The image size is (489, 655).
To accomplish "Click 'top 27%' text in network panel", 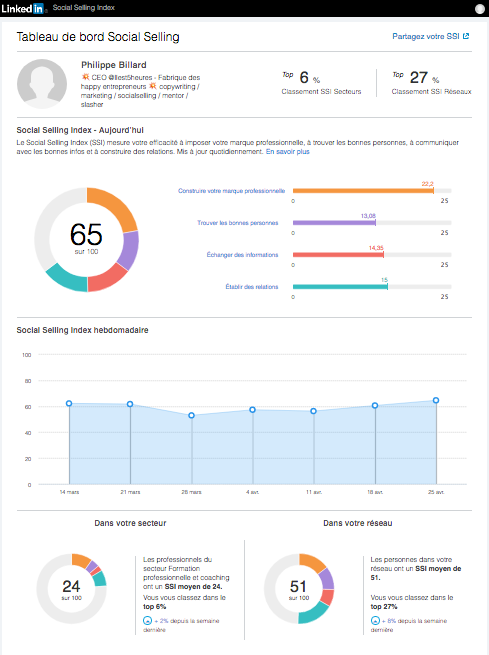I will pos(384,607).
